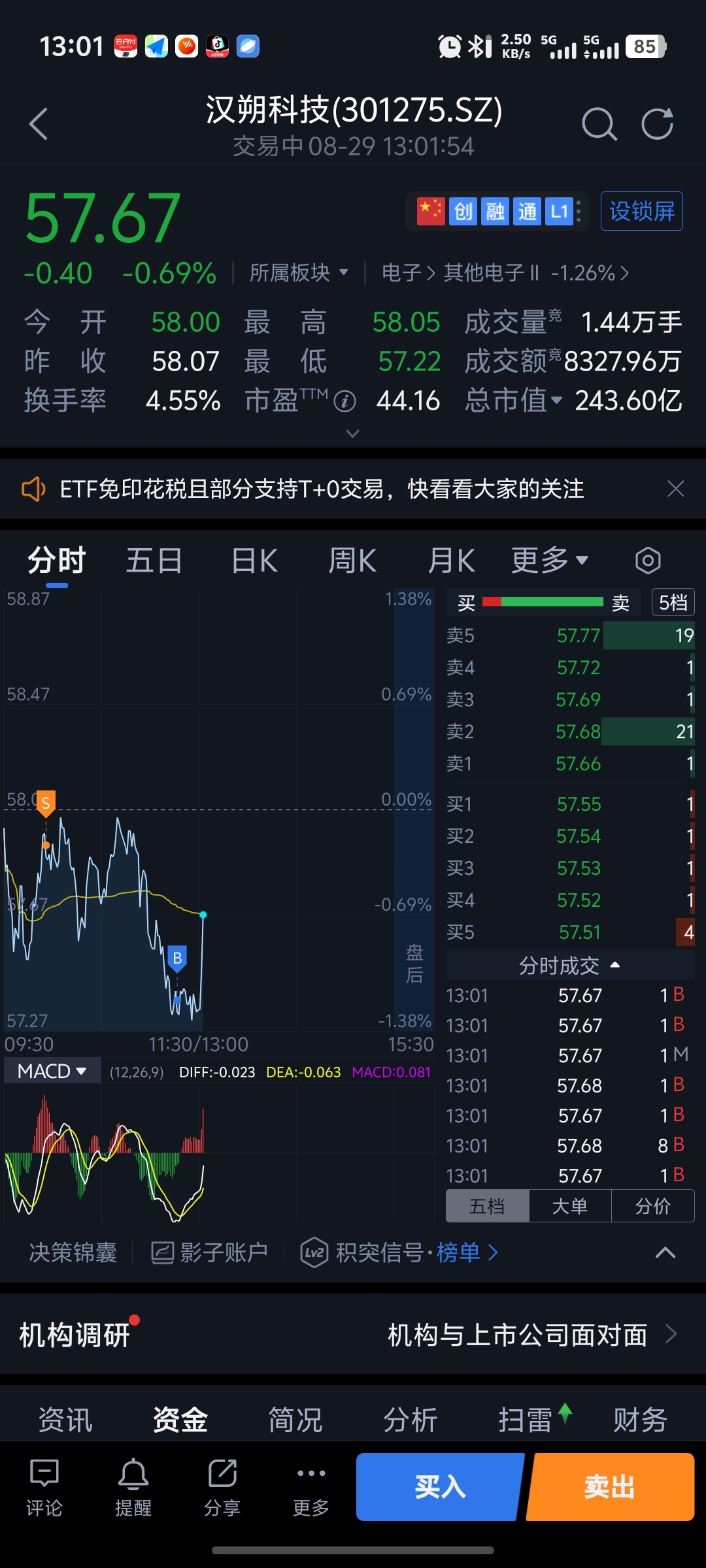706x1568 pixels.
Task: Switch to 周K weekly candlestick tab
Action: coord(353,561)
